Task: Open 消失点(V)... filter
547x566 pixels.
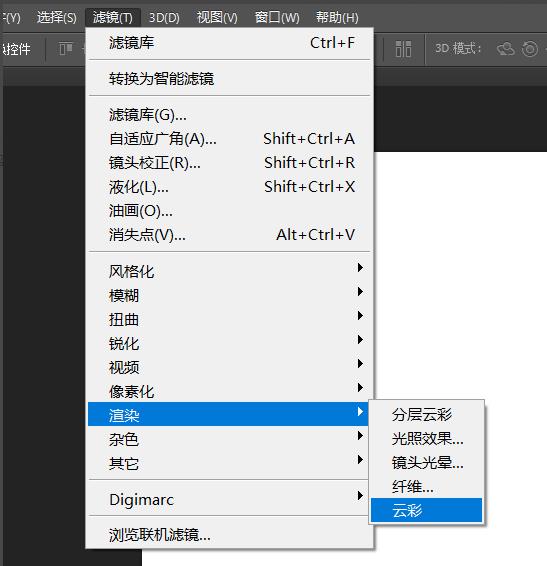Action: point(229,235)
